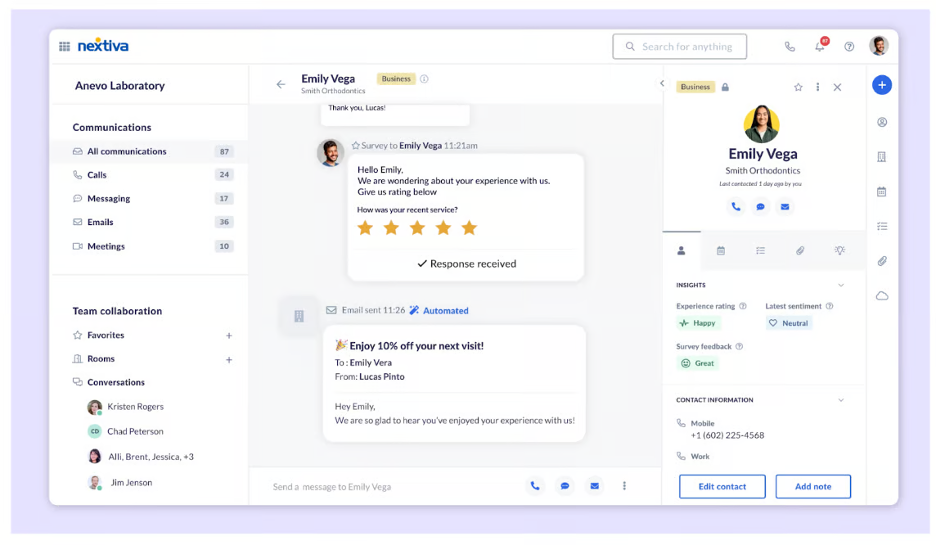This screenshot has width=936, height=546.
Task: Open Favorites in Team collaboration
Action: click(x=106, y=335)
